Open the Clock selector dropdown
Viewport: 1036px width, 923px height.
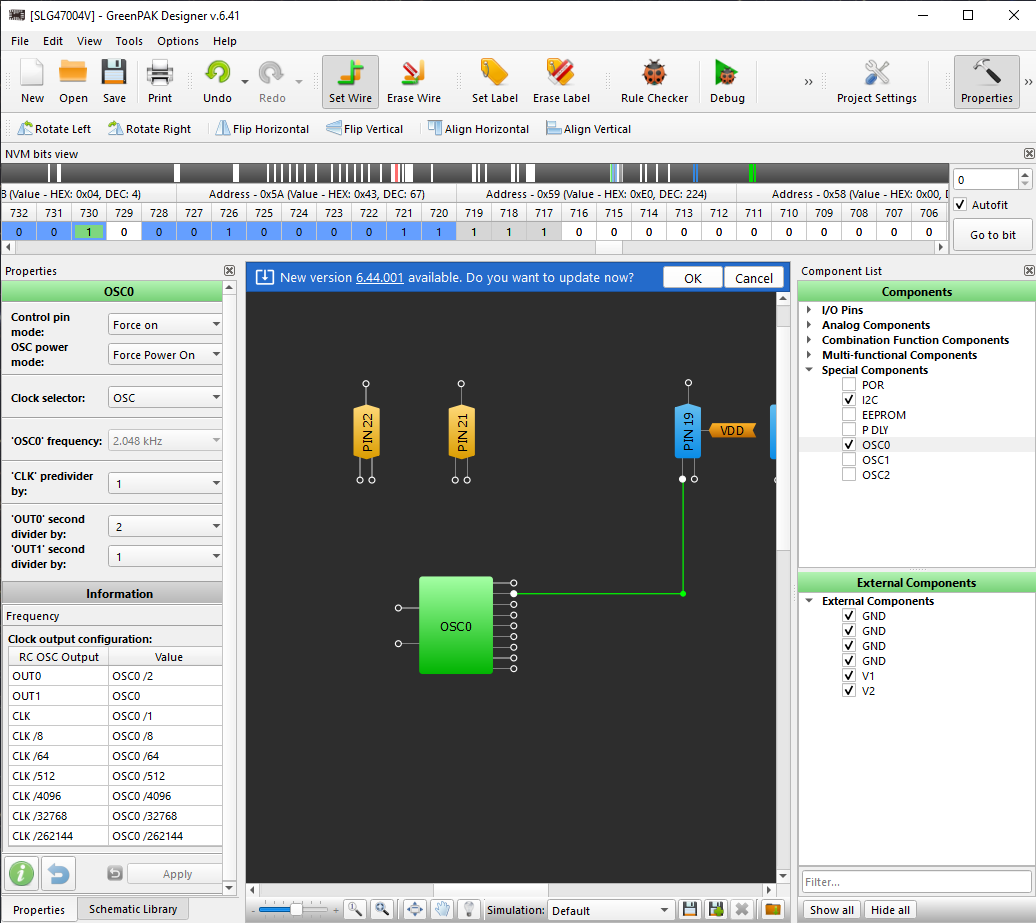click(x=165, y=398)
